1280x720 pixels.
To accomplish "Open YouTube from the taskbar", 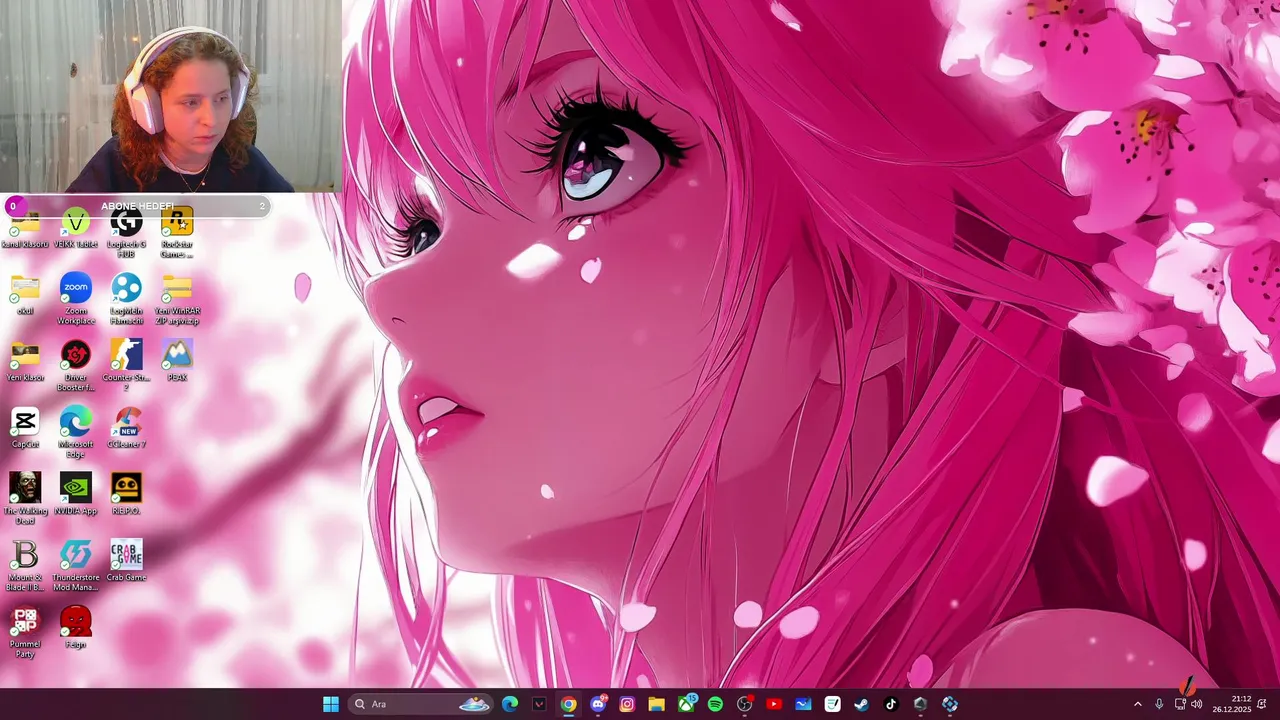I will (774, 704).
